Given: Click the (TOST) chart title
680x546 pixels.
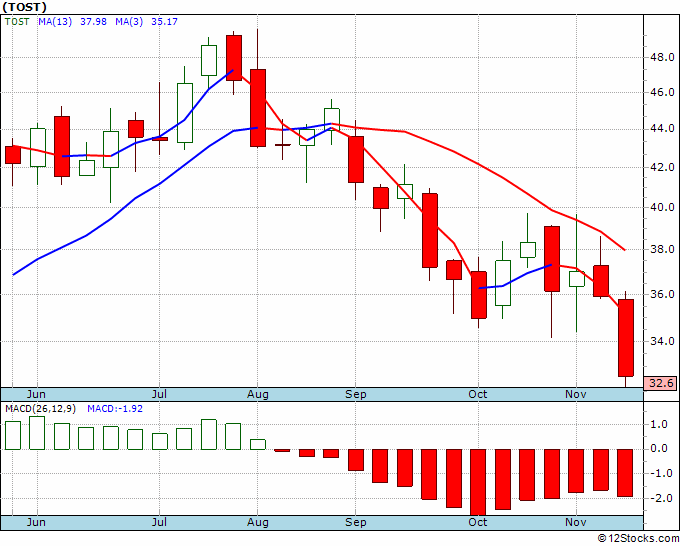Looking at the screenshot, I should [24, 7].
